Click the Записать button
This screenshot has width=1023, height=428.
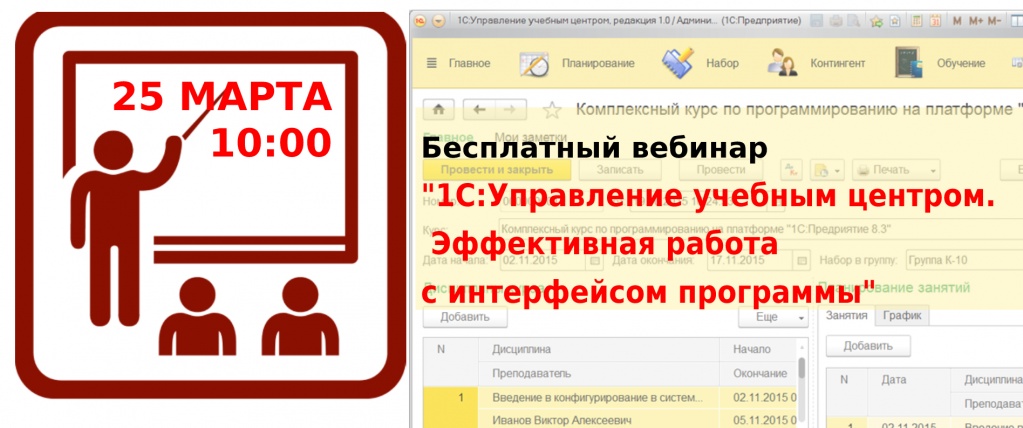tap(620, 170)
